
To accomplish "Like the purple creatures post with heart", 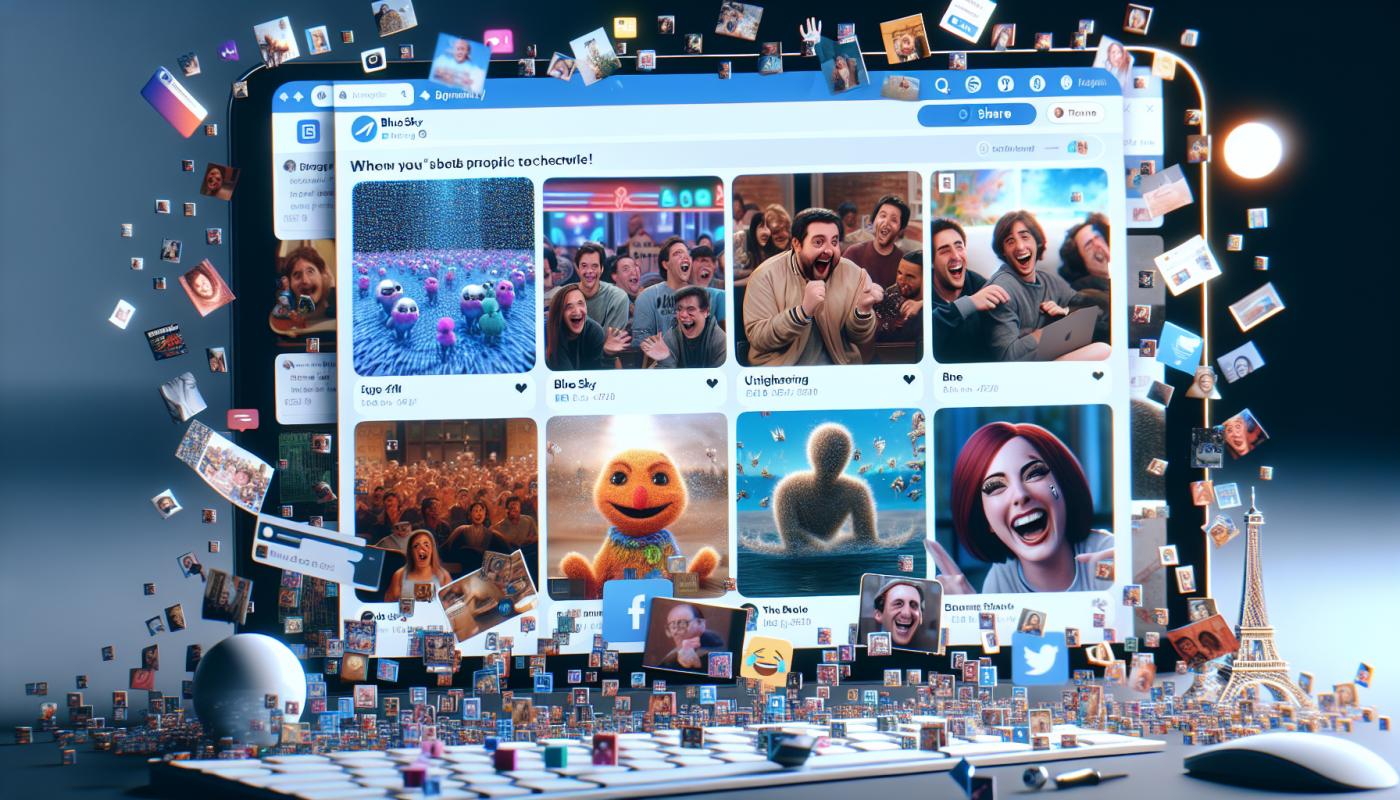I will [521, 388].
